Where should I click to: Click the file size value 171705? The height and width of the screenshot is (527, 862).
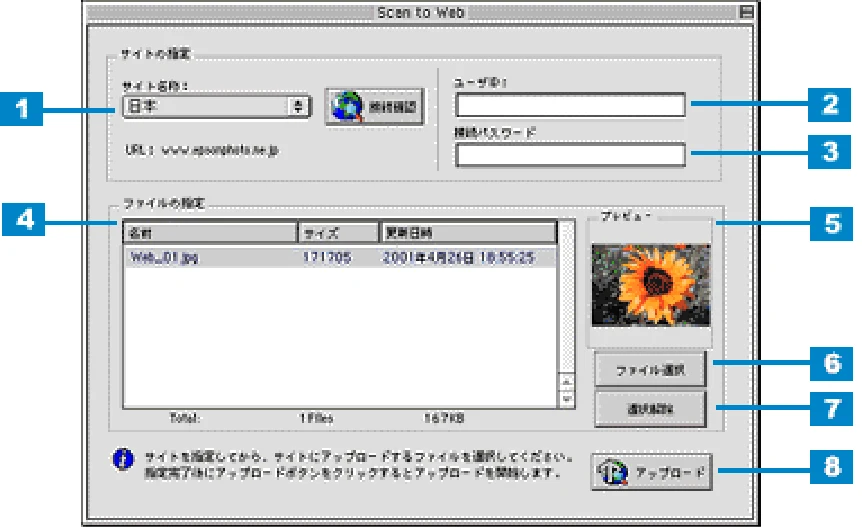(x=327, y=257)
